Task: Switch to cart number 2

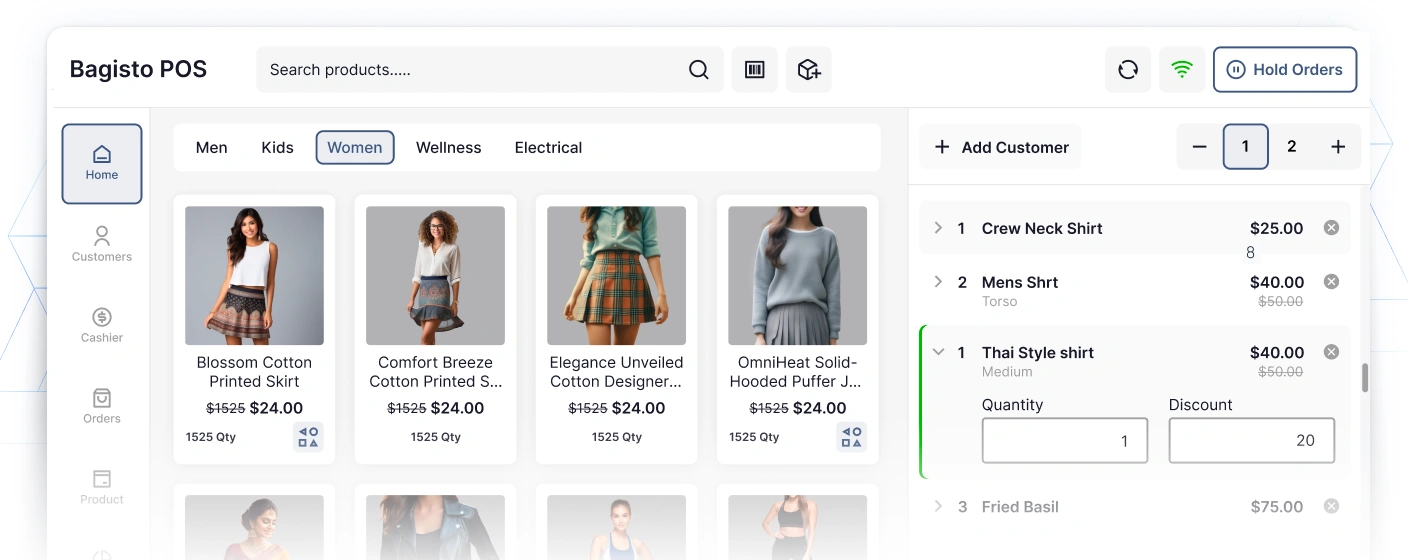Action: click(1292, 147)
